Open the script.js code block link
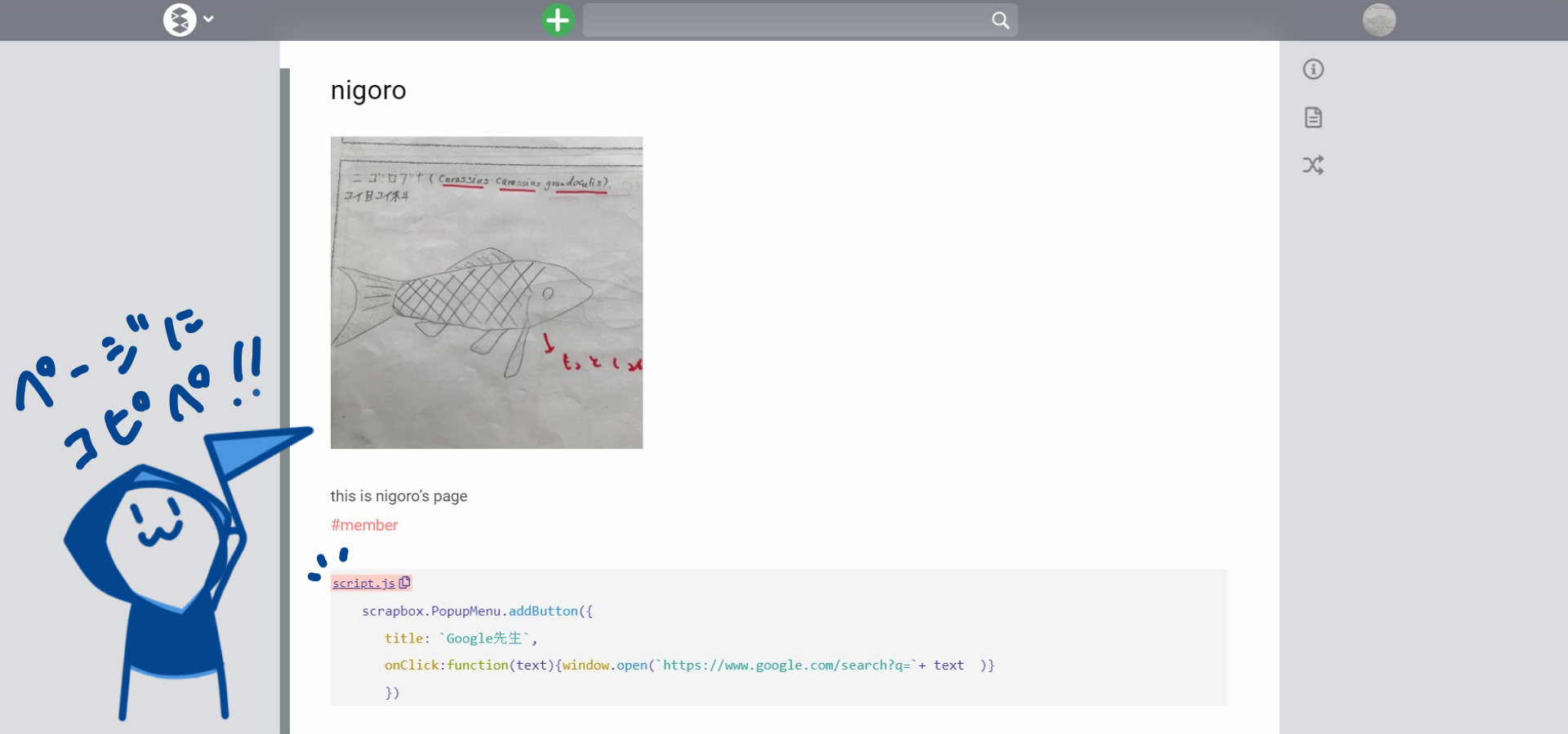1568x734 pixels. click(363, 583)
